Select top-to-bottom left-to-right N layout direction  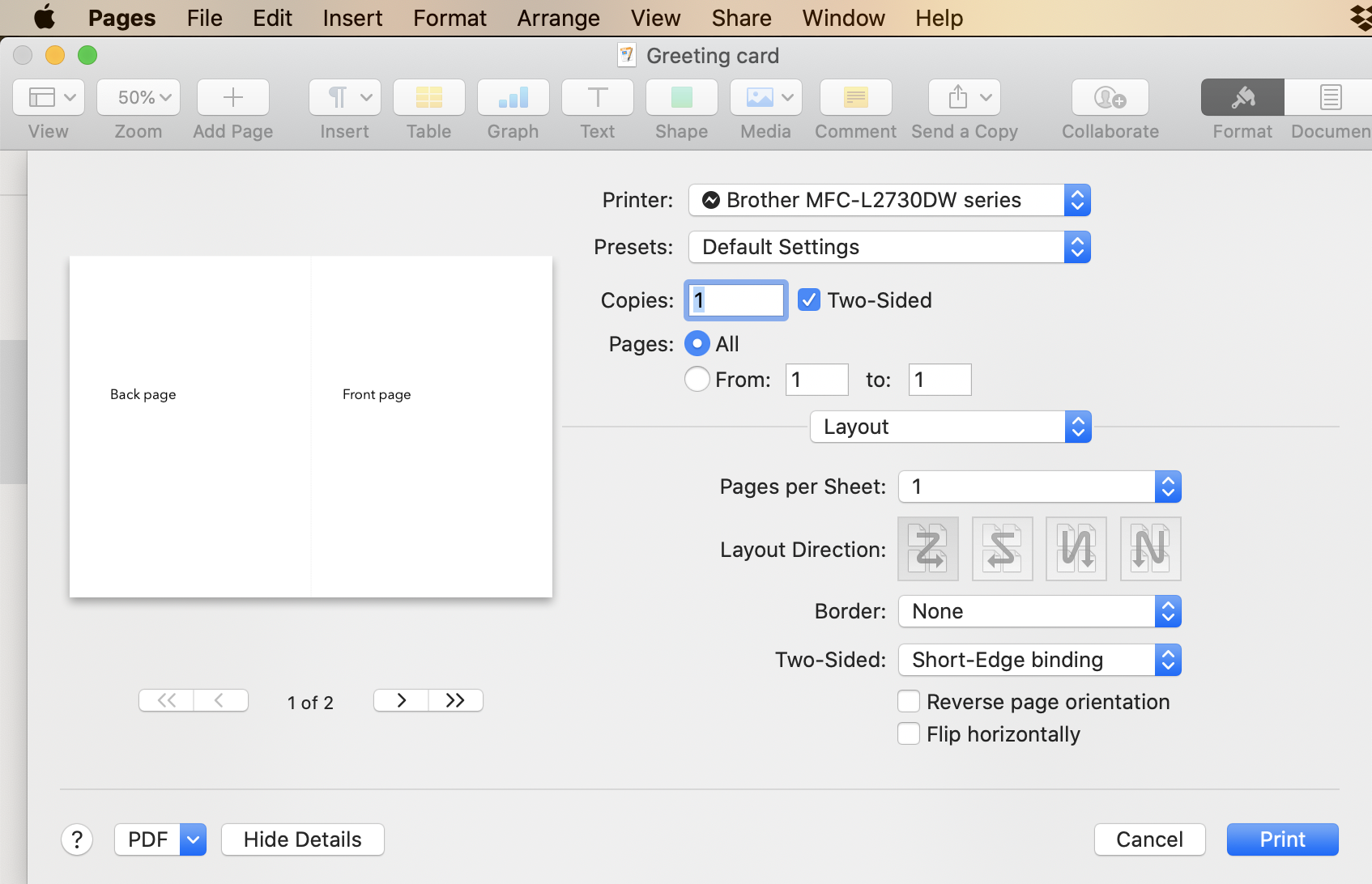pos(1151,549)
